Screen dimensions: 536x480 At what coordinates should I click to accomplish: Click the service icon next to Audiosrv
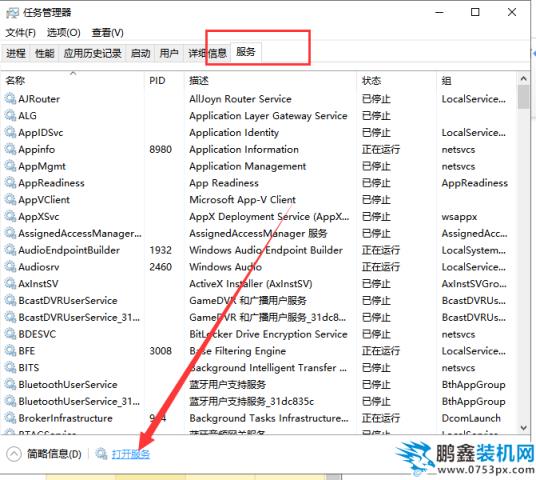10,267
